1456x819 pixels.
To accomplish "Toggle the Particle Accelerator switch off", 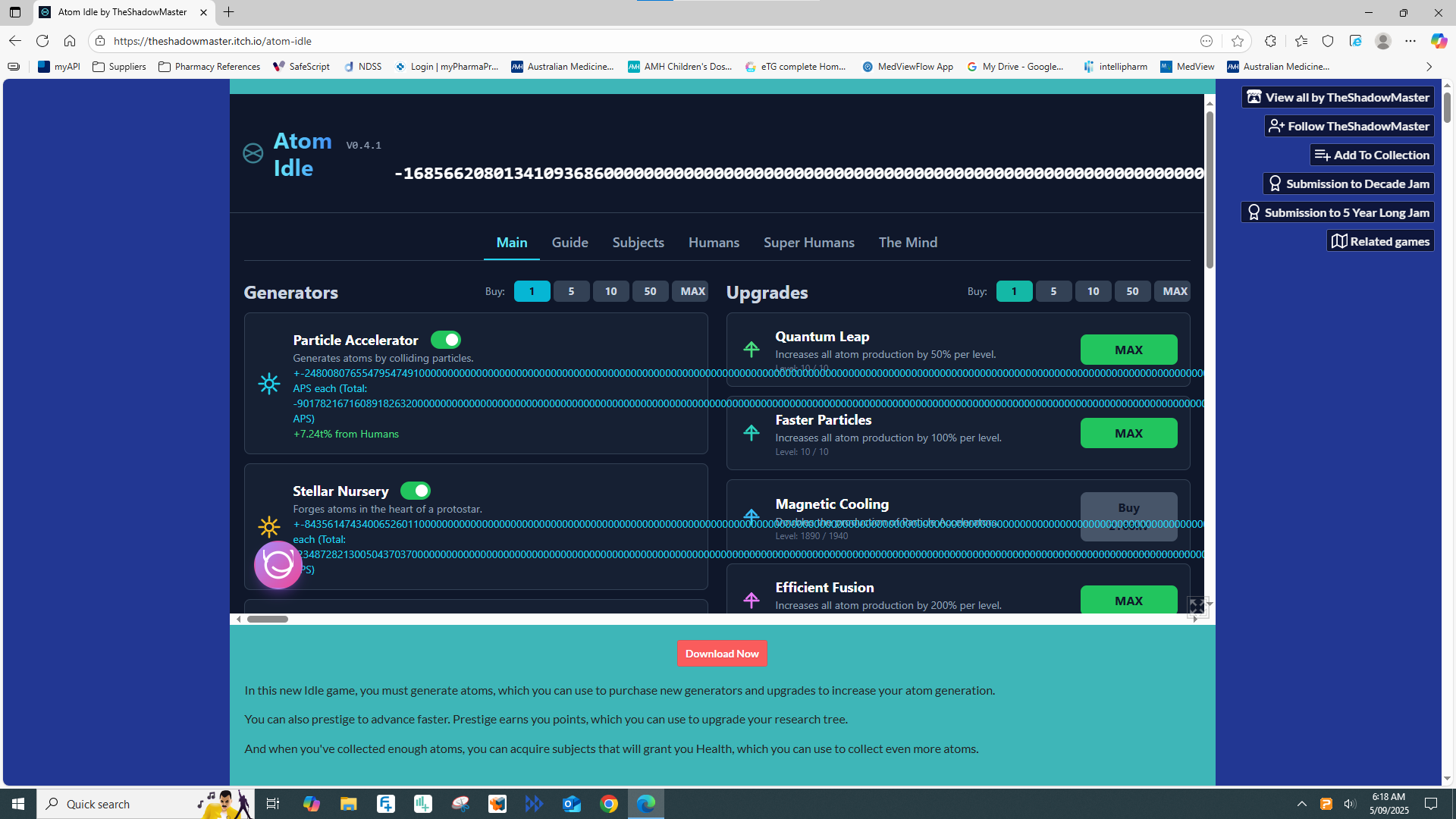I will pyautogui.click(x=446, y=340).
